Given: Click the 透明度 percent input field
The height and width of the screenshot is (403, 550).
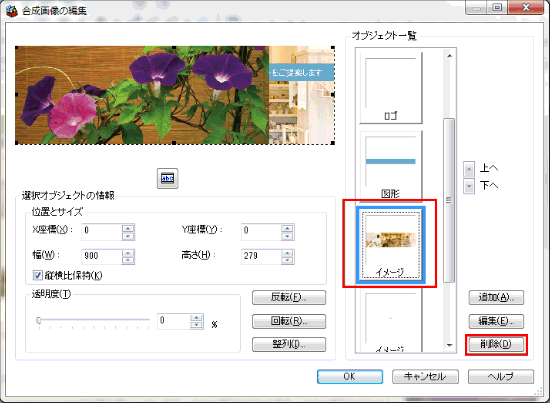Looking at the screenshot, I should pyautogui.click(x=174, y=321).
